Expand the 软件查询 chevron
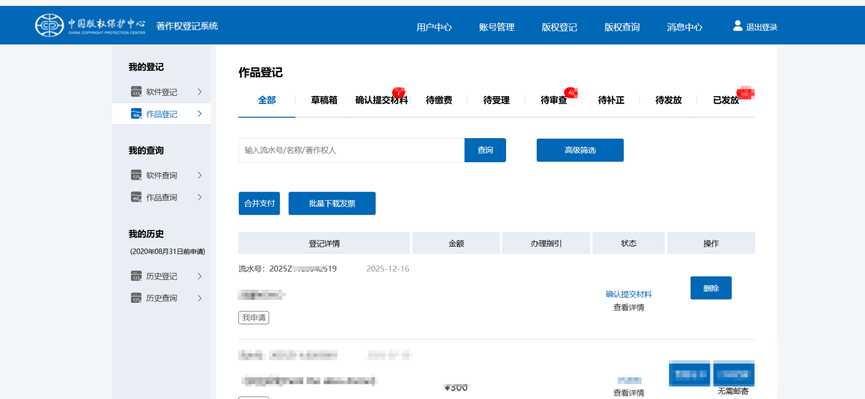865x399 pixels. click(200, 175)
